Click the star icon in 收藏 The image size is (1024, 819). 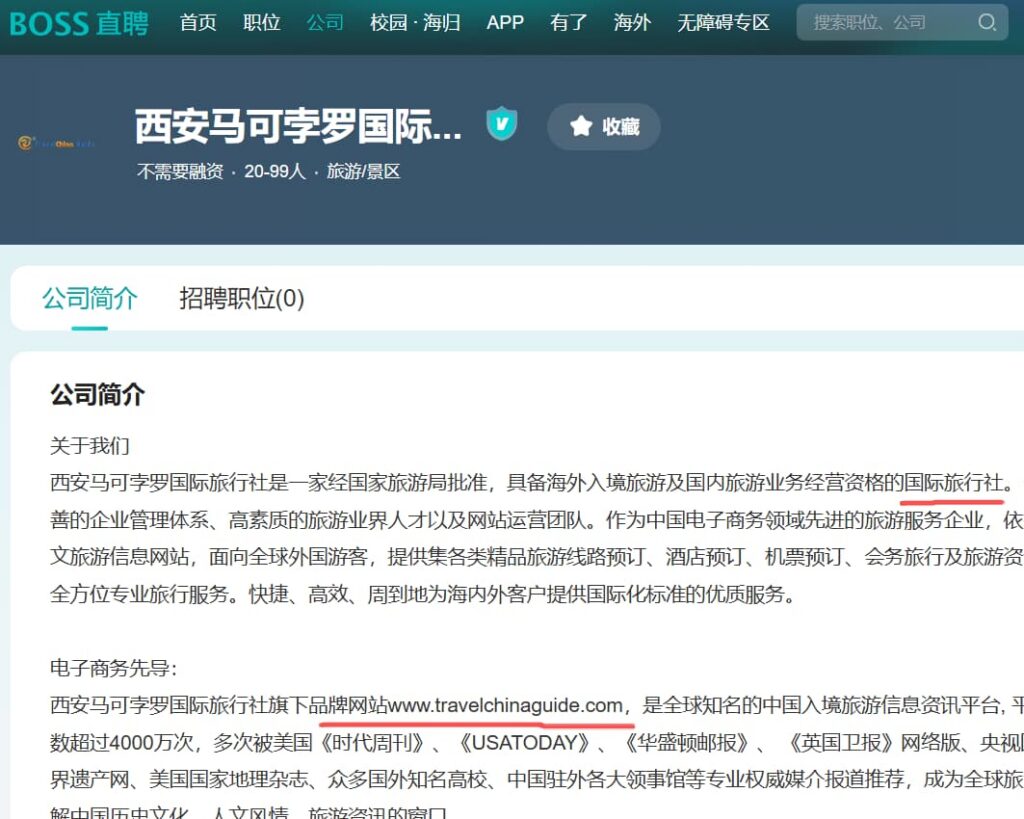click(x=581, y=126)
